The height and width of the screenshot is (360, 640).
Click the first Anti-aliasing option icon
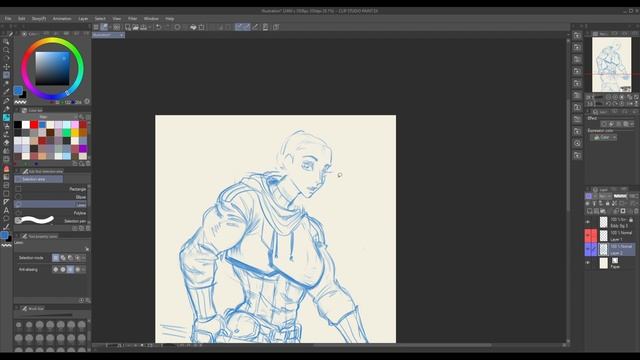[x=56, y=269]
